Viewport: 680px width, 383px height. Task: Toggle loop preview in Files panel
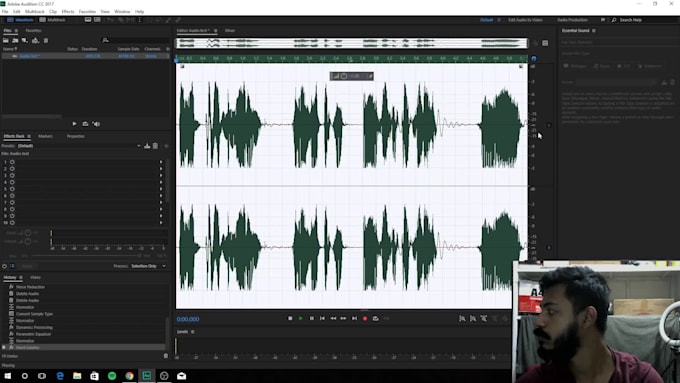(85, 124)
